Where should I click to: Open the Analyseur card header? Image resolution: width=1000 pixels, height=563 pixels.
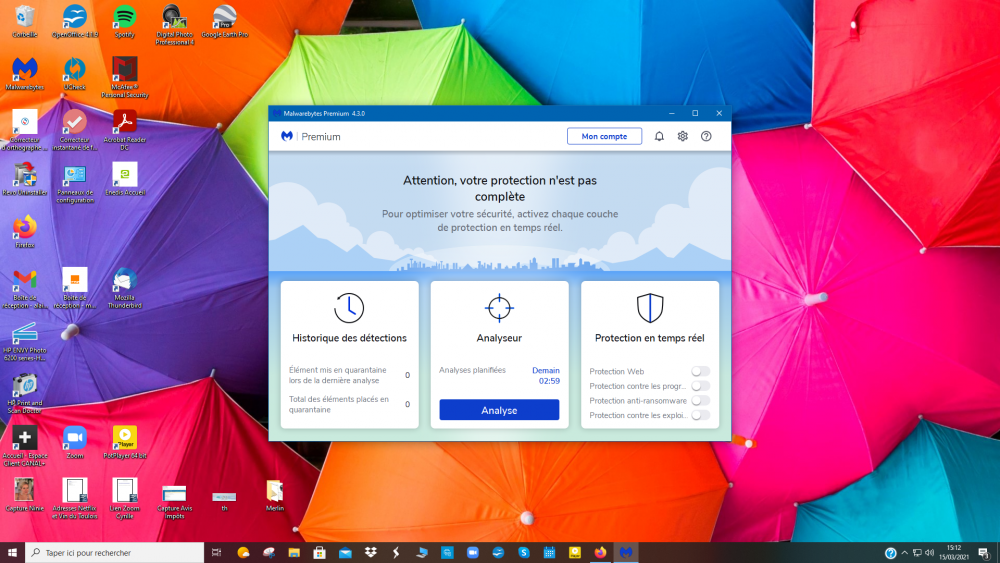(499, 338)
